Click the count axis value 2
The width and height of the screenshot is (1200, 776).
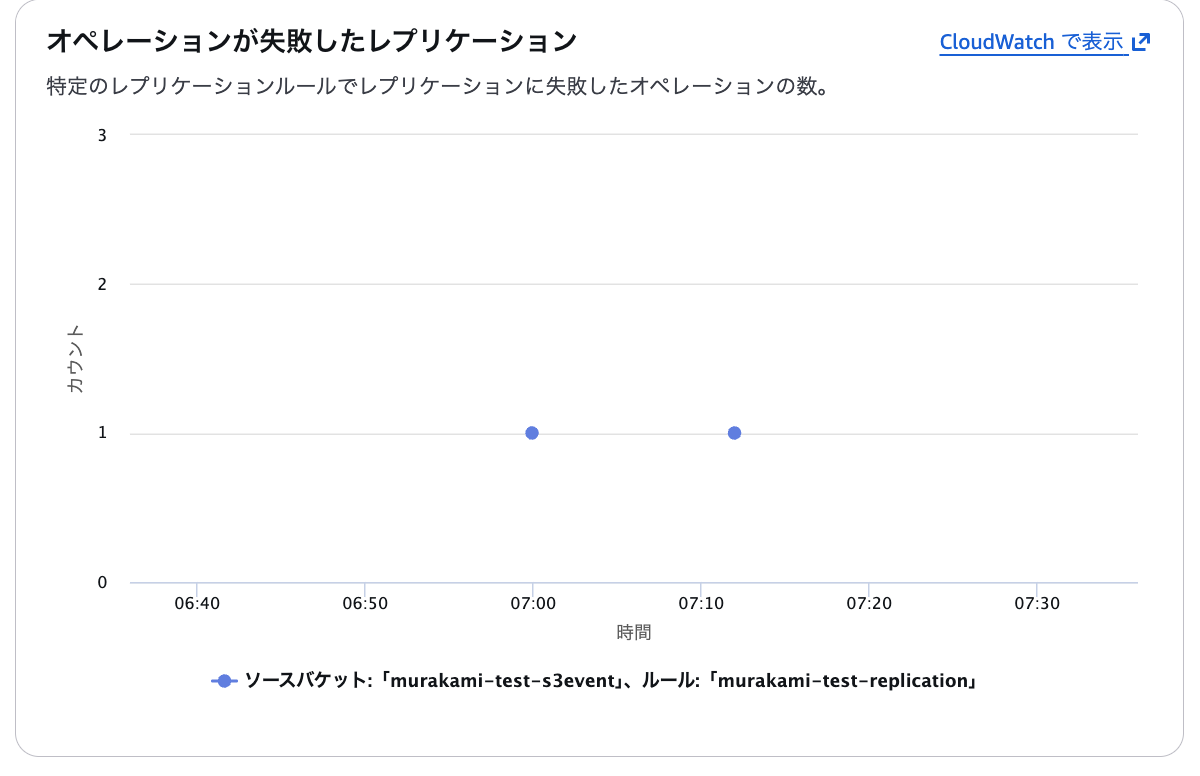[x=103, y=284]
